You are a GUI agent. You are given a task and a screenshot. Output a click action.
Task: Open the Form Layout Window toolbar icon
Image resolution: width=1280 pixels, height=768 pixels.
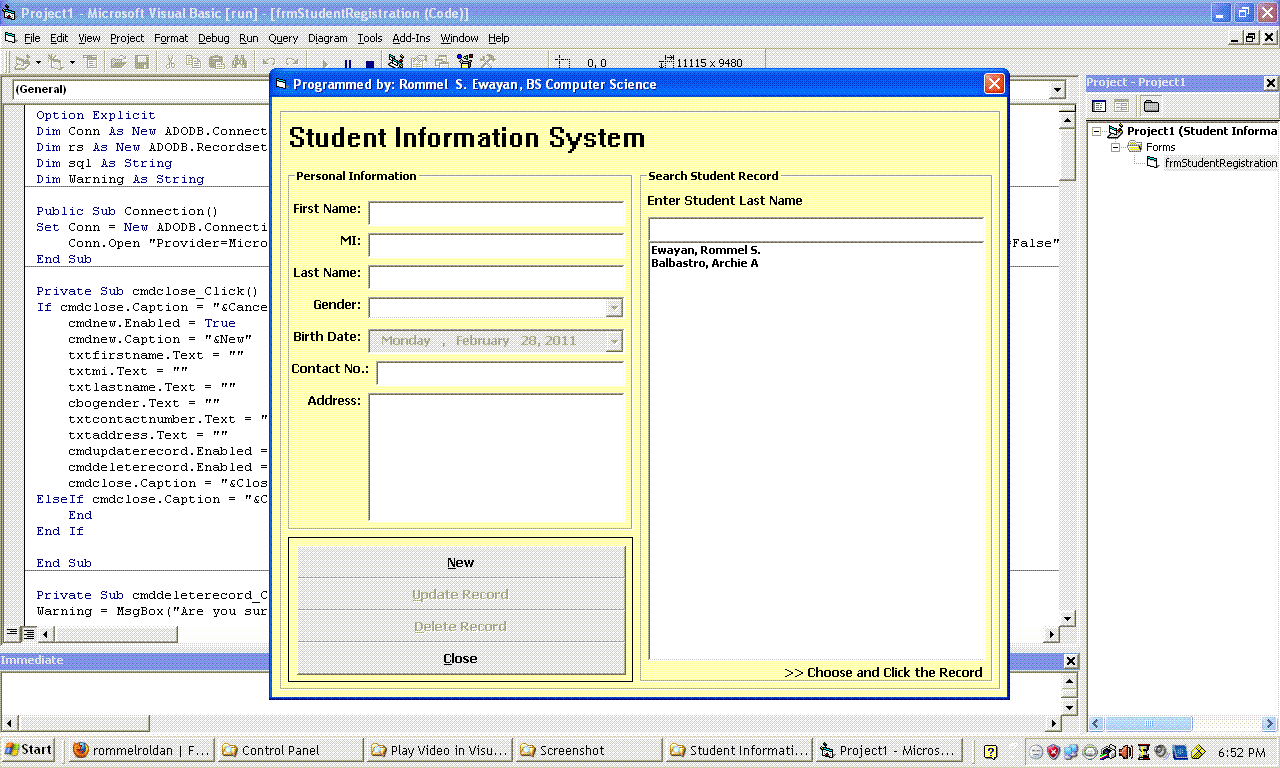(443, 62)
